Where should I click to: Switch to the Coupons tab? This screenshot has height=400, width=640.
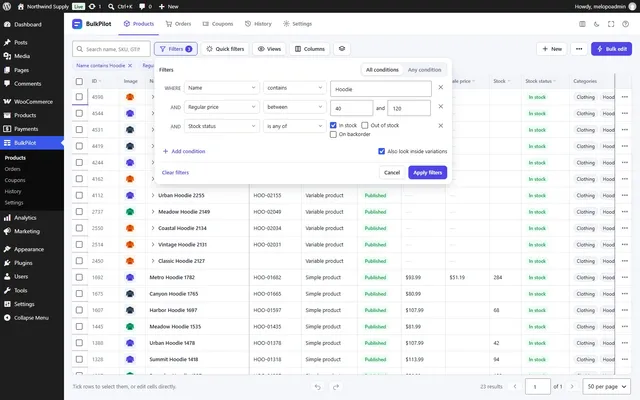coord(218,24)
